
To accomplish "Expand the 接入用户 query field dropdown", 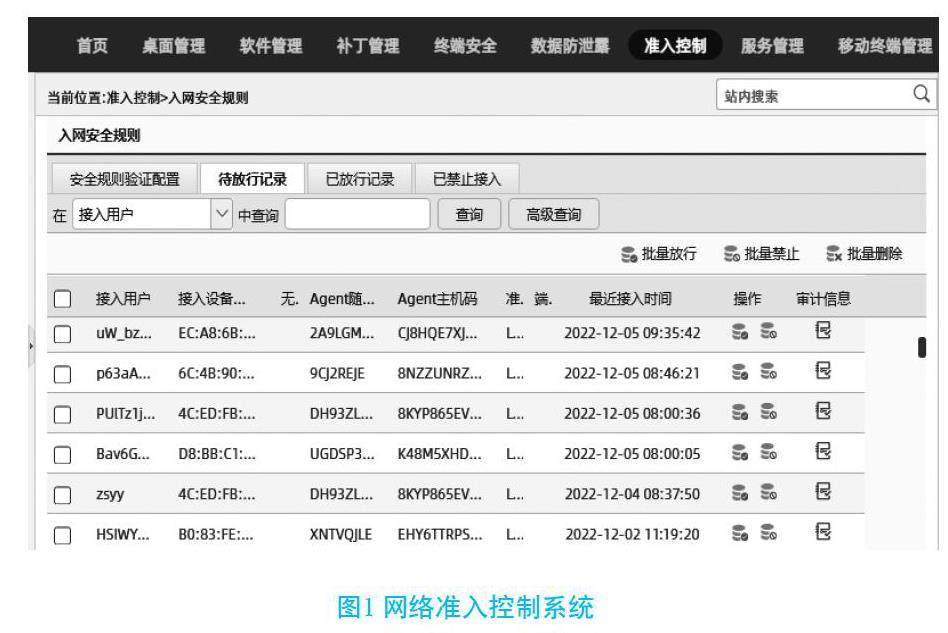I will point(222,214).
